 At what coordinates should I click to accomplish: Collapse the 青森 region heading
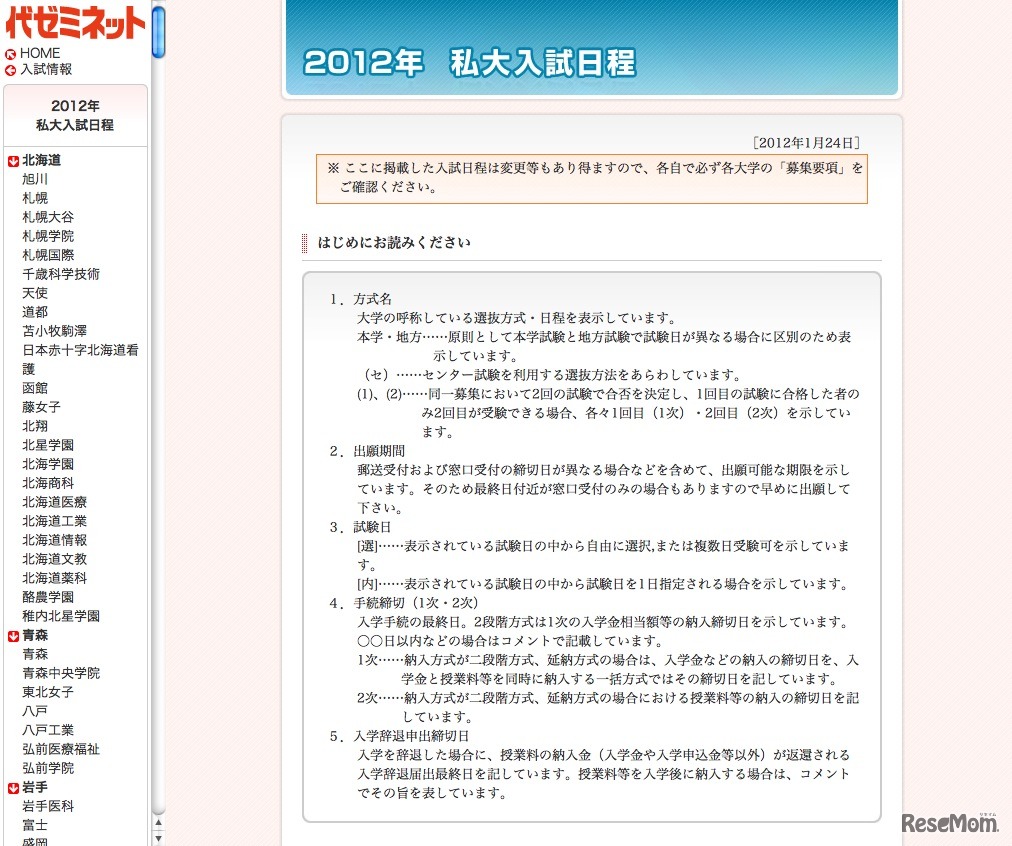click(x=35, y=635)
